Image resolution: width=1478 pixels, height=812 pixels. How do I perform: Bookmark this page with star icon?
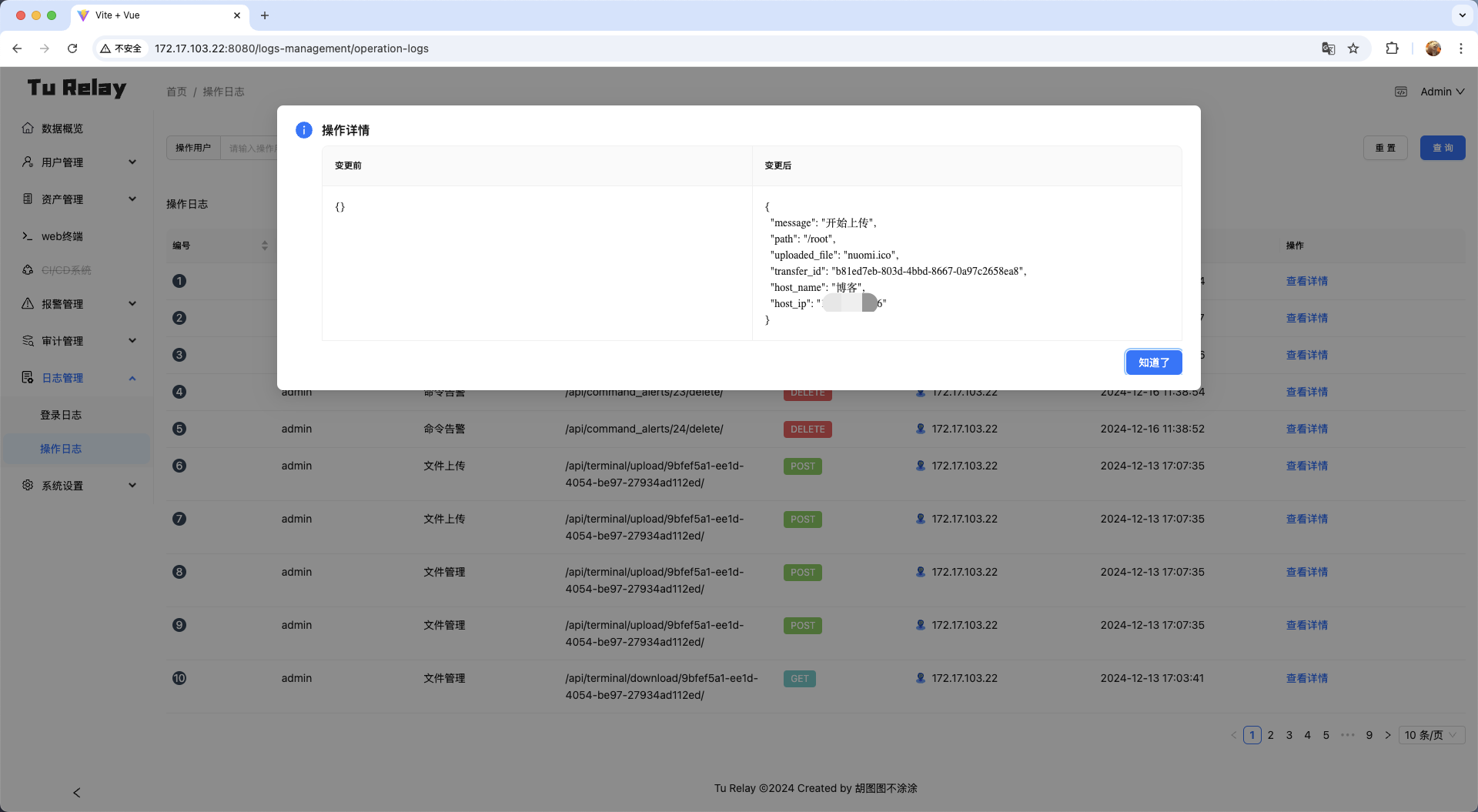pyautogui.click(x=1353, y=48)
